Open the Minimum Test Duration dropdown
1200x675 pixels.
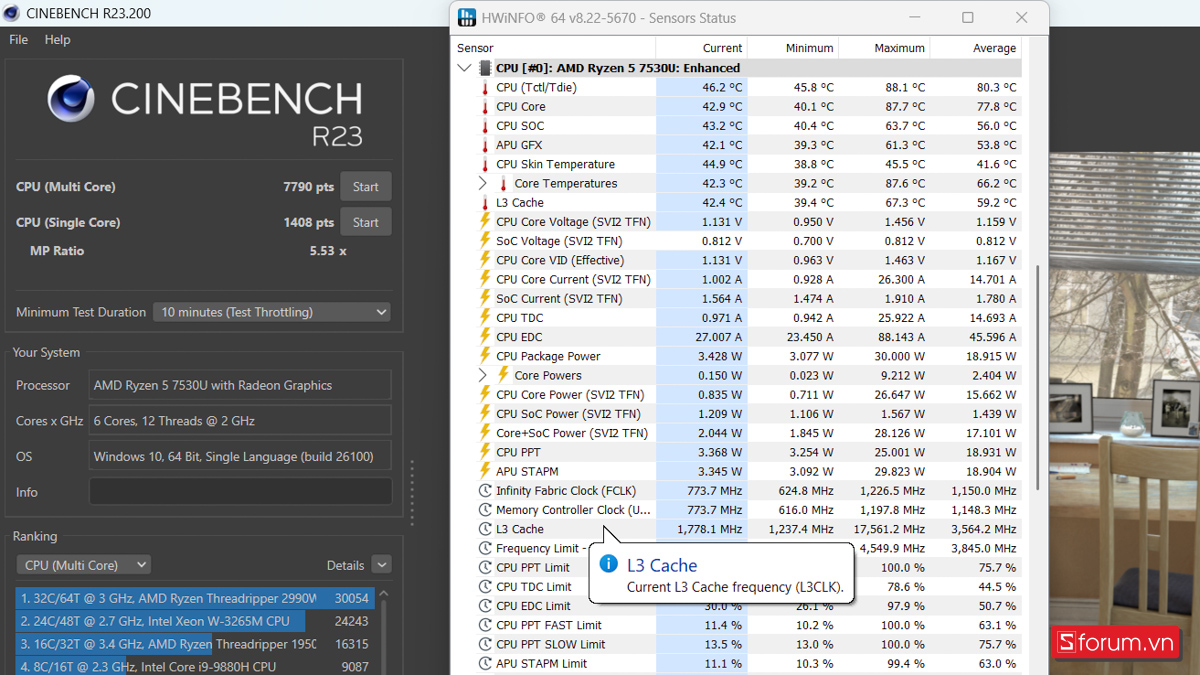[x=272, y=312]
